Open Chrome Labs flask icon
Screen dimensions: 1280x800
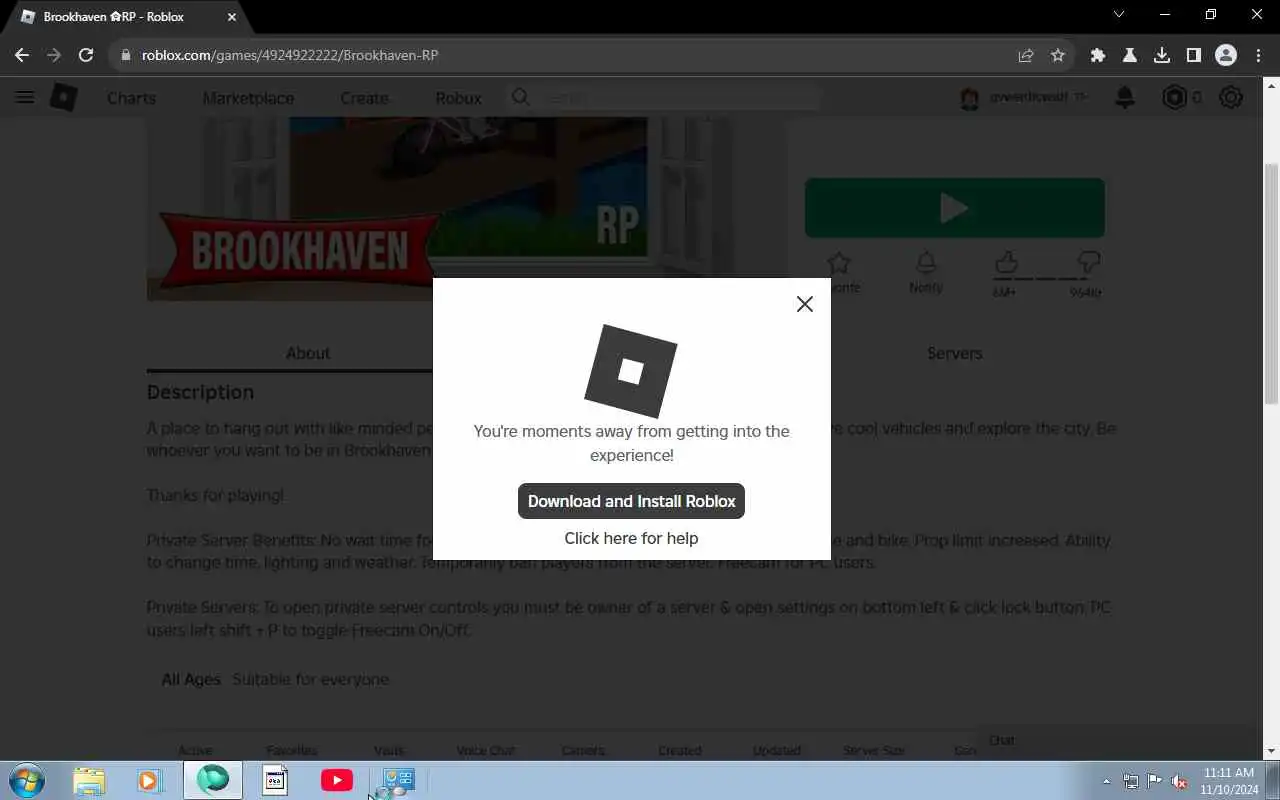[1130, 55]
